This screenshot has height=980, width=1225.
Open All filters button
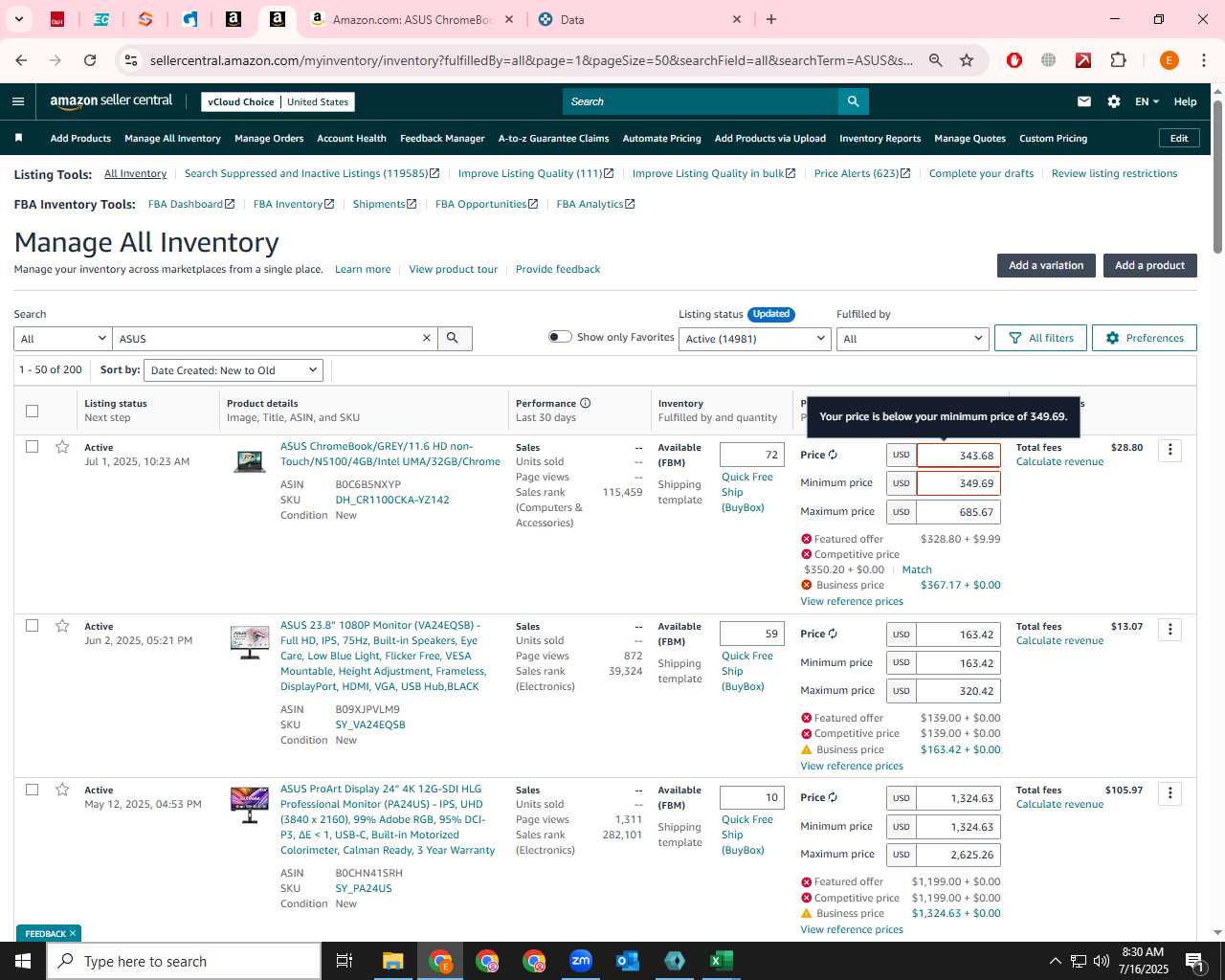coord(1041,338)
